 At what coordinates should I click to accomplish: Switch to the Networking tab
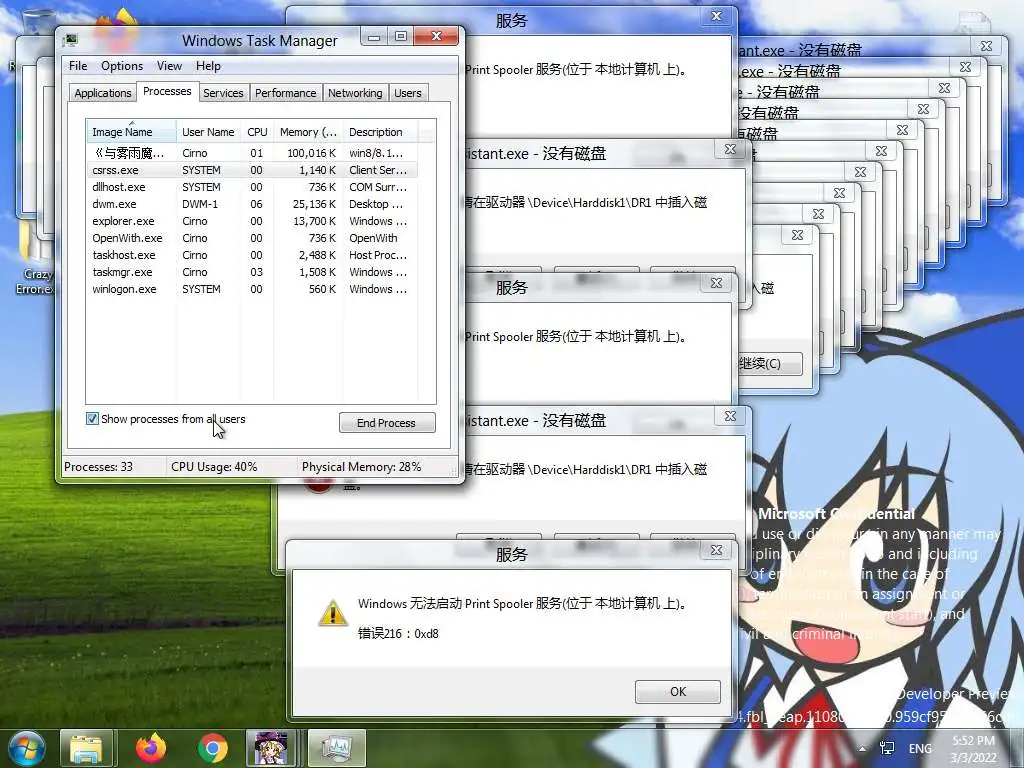[x=355, y=93]
